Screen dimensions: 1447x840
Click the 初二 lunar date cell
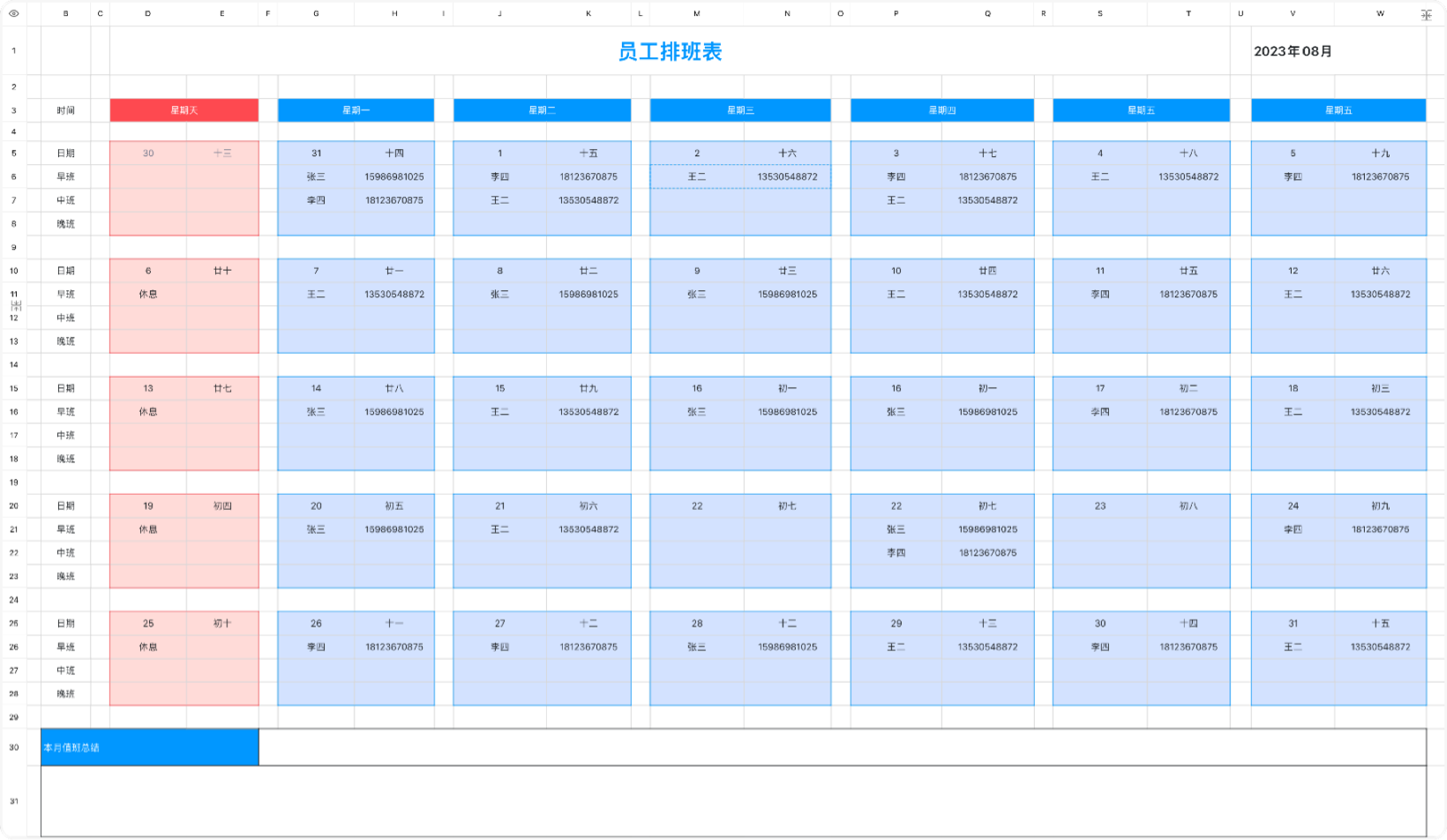[x=1188, y=388]
